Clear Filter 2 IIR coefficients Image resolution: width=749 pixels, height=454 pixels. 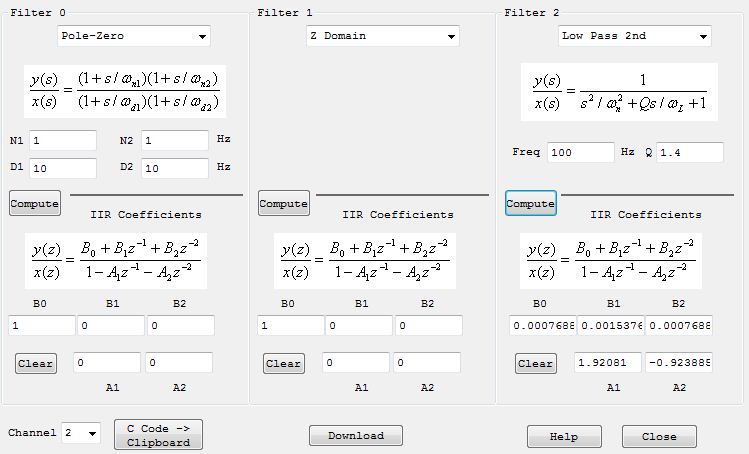(535, 364)
